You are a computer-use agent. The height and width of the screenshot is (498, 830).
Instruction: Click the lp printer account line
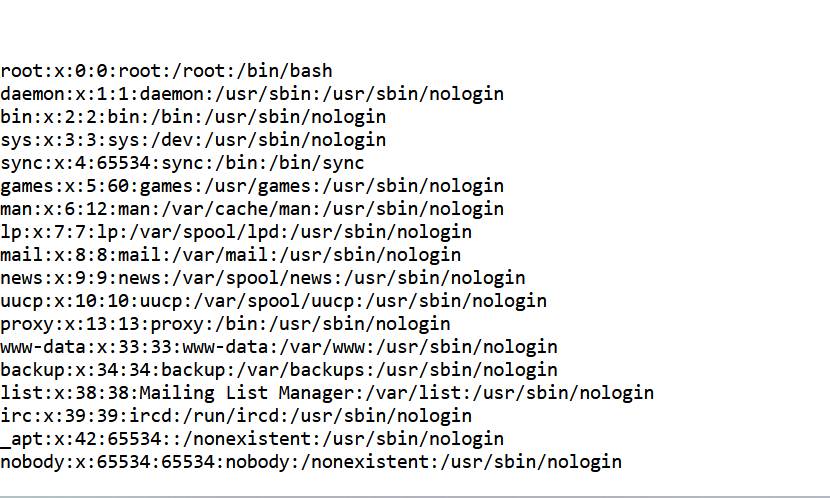tap(235, 232)
